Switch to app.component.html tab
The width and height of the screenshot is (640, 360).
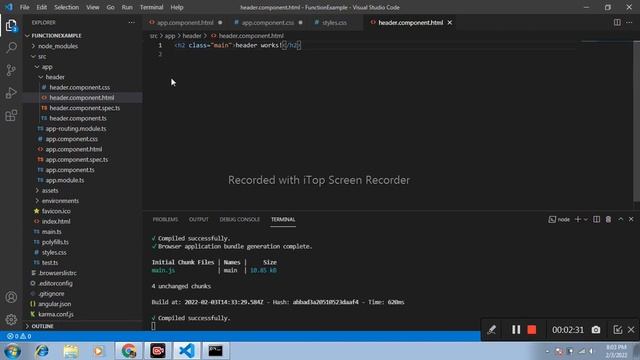185,22
